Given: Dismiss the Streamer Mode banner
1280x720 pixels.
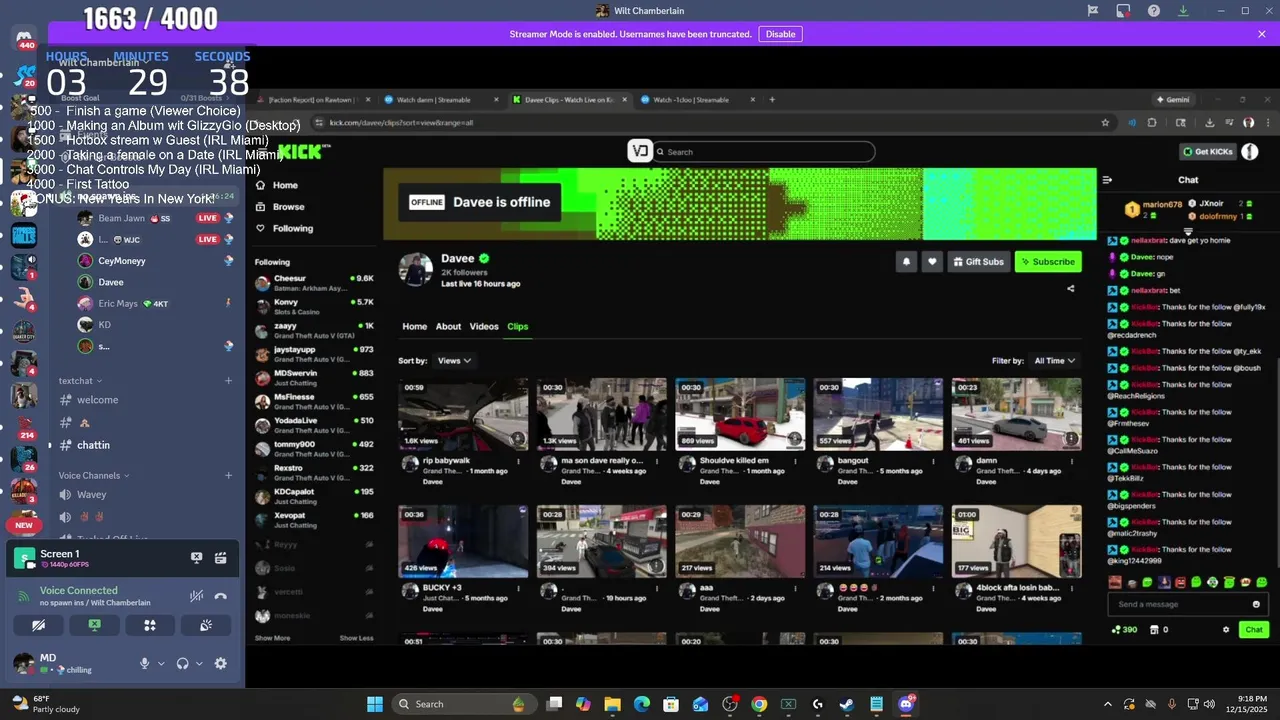Looking at the screenshot, I should click(1262, 34).
